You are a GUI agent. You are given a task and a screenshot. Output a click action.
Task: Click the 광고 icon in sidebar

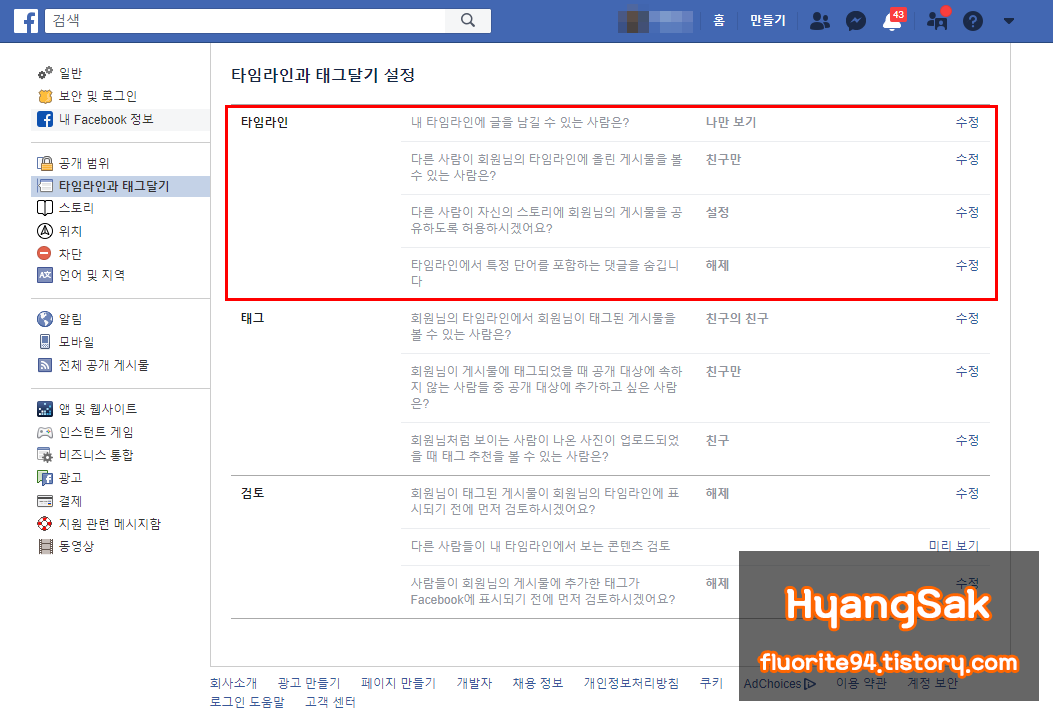[x=45, y=478]
